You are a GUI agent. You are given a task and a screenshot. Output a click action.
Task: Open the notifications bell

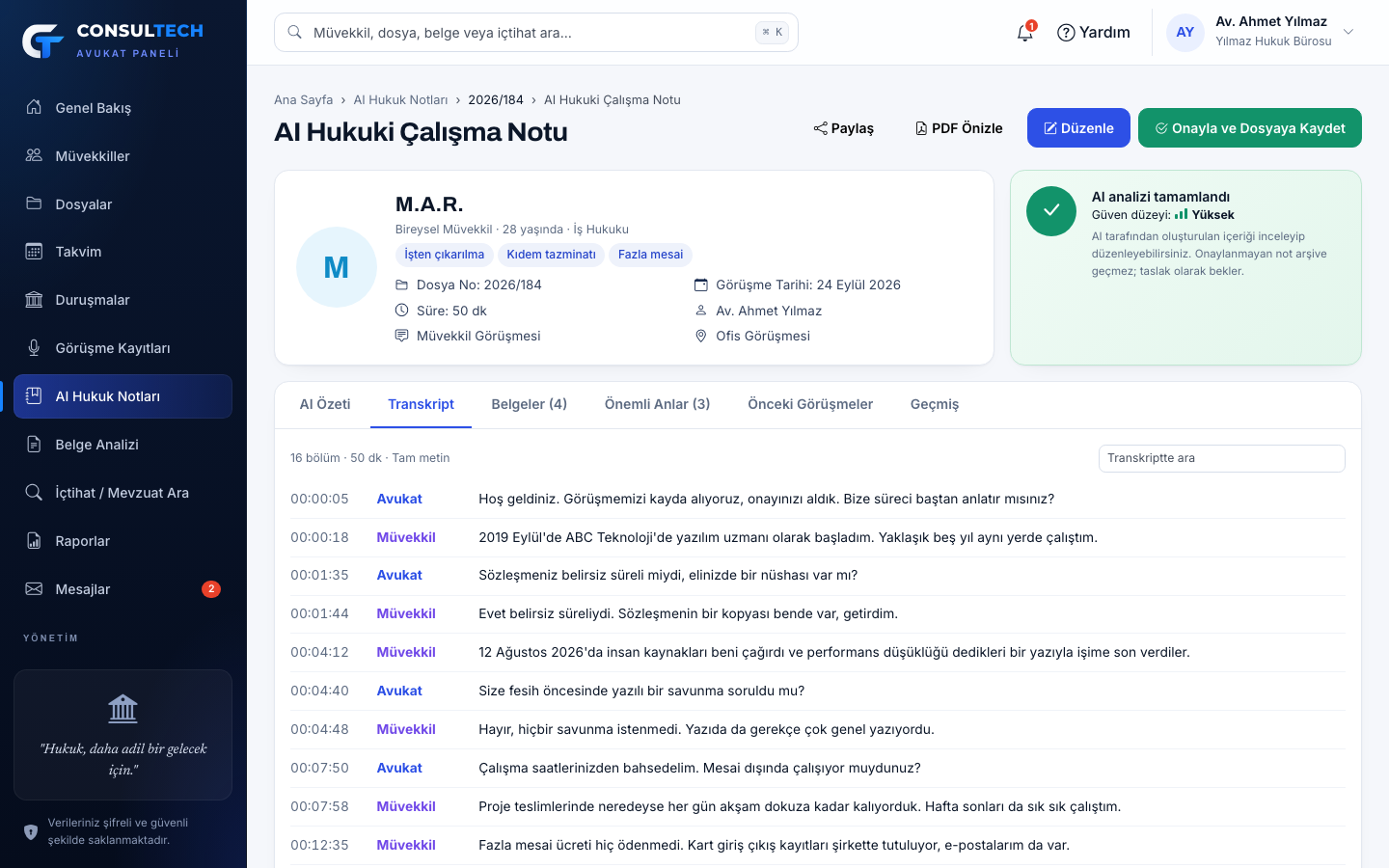point(1024,33)
